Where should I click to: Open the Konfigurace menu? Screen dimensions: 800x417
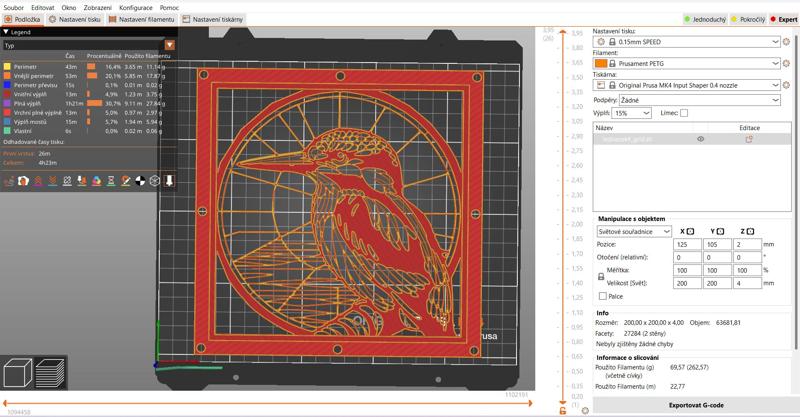136,8
